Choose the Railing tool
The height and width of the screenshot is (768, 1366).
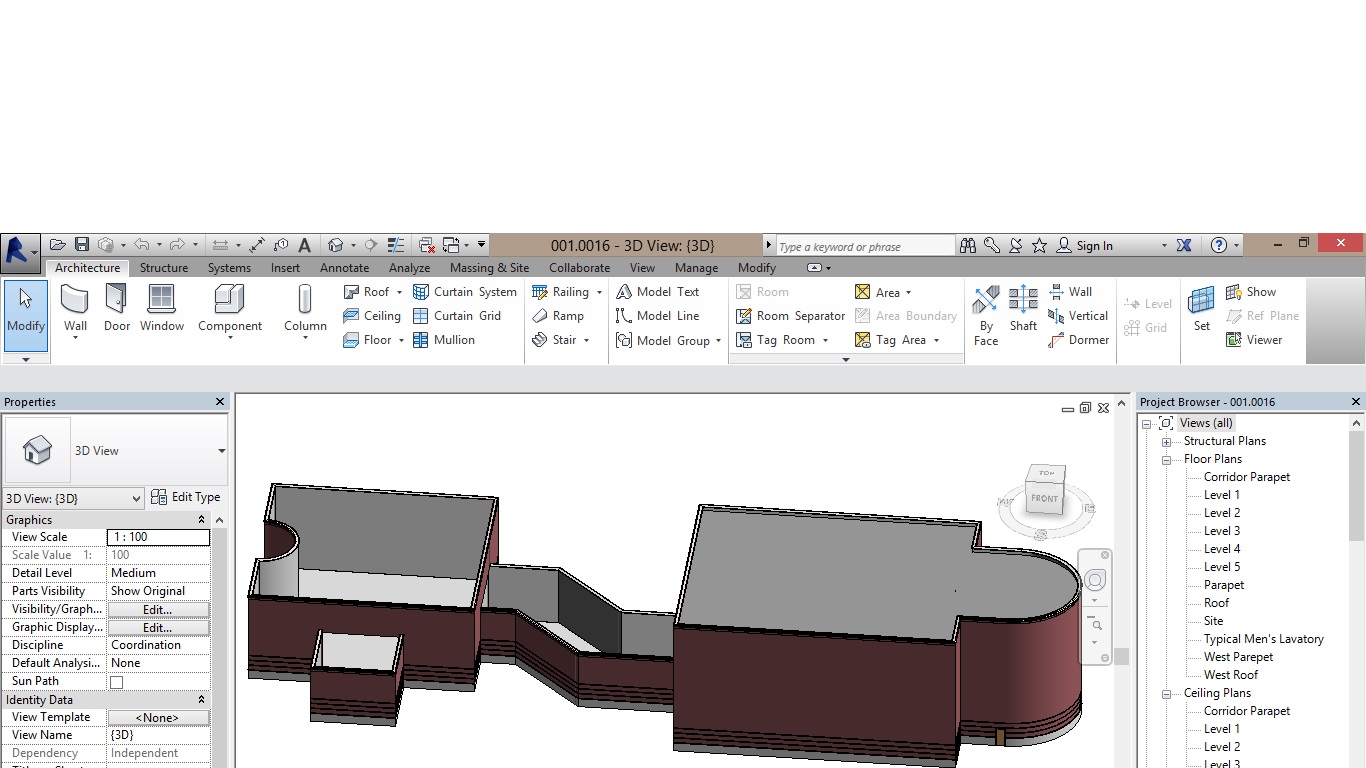coord(560,292)
